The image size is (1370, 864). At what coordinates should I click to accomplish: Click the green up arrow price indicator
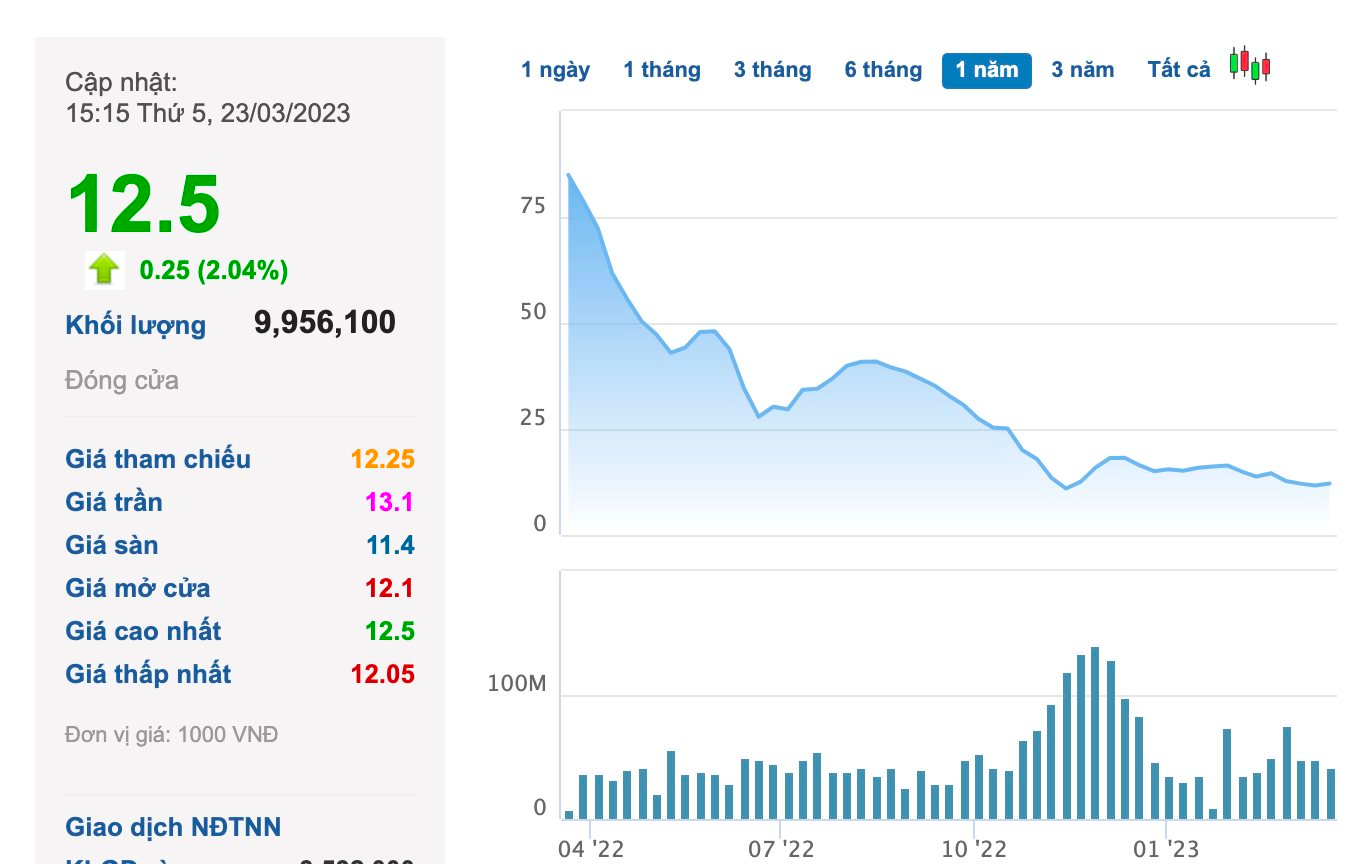pyautogui.click(x=104, y=269)
